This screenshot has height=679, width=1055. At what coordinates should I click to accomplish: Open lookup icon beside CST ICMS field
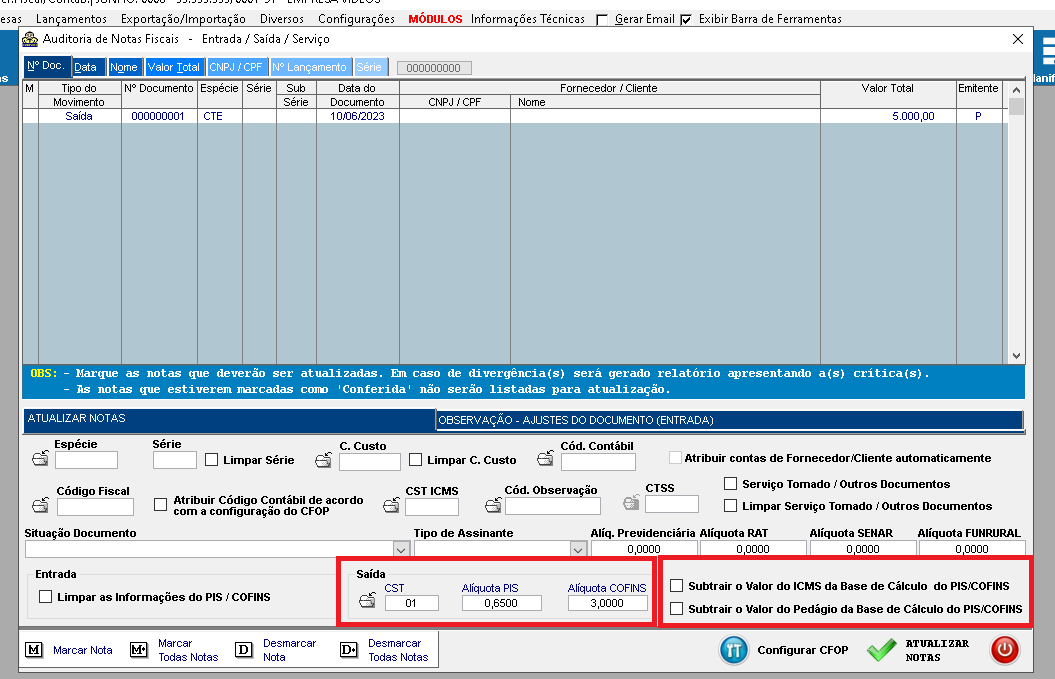coord(392,505)
